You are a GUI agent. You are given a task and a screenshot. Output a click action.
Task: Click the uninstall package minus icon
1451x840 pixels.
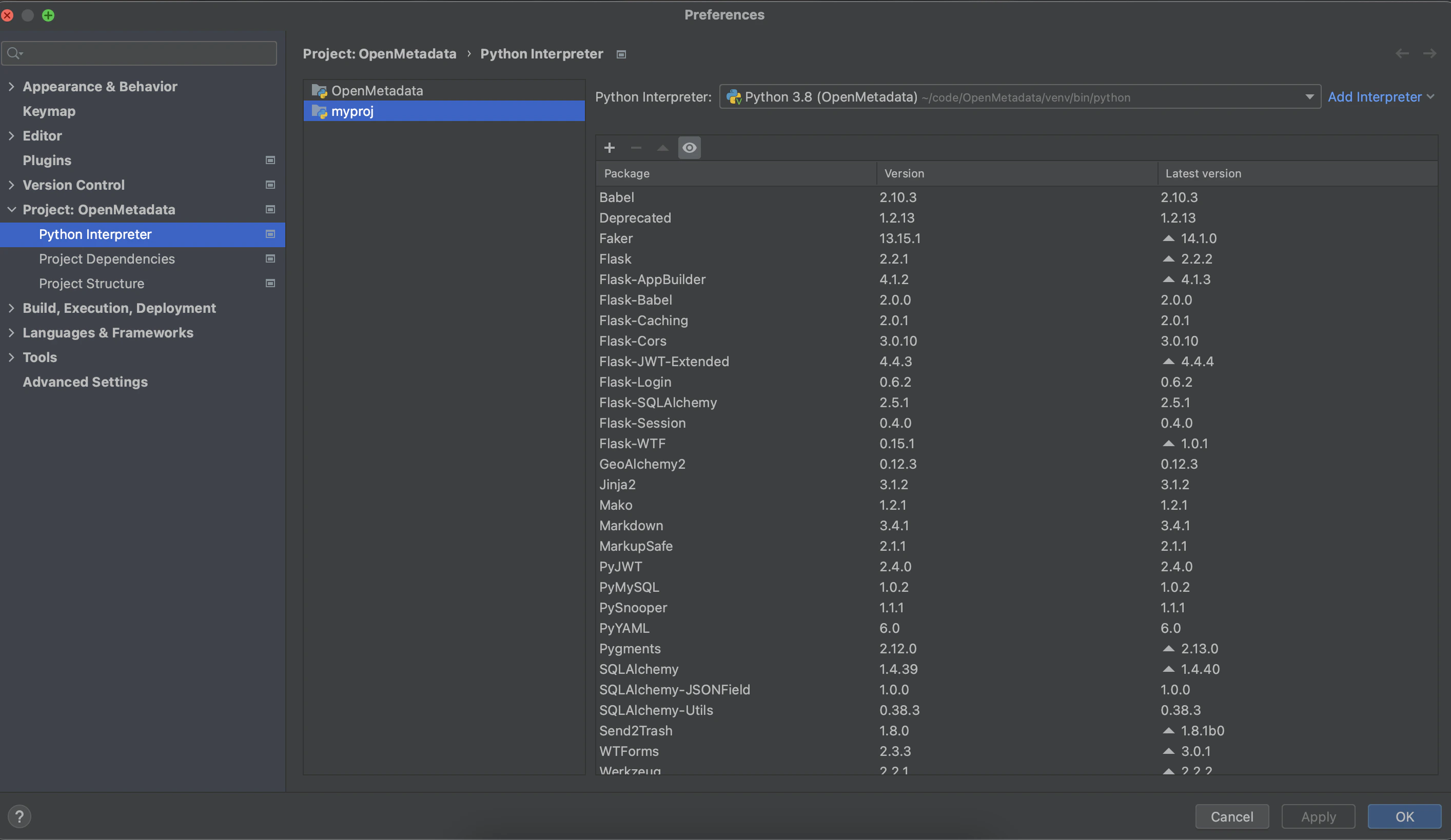[636, 148]
